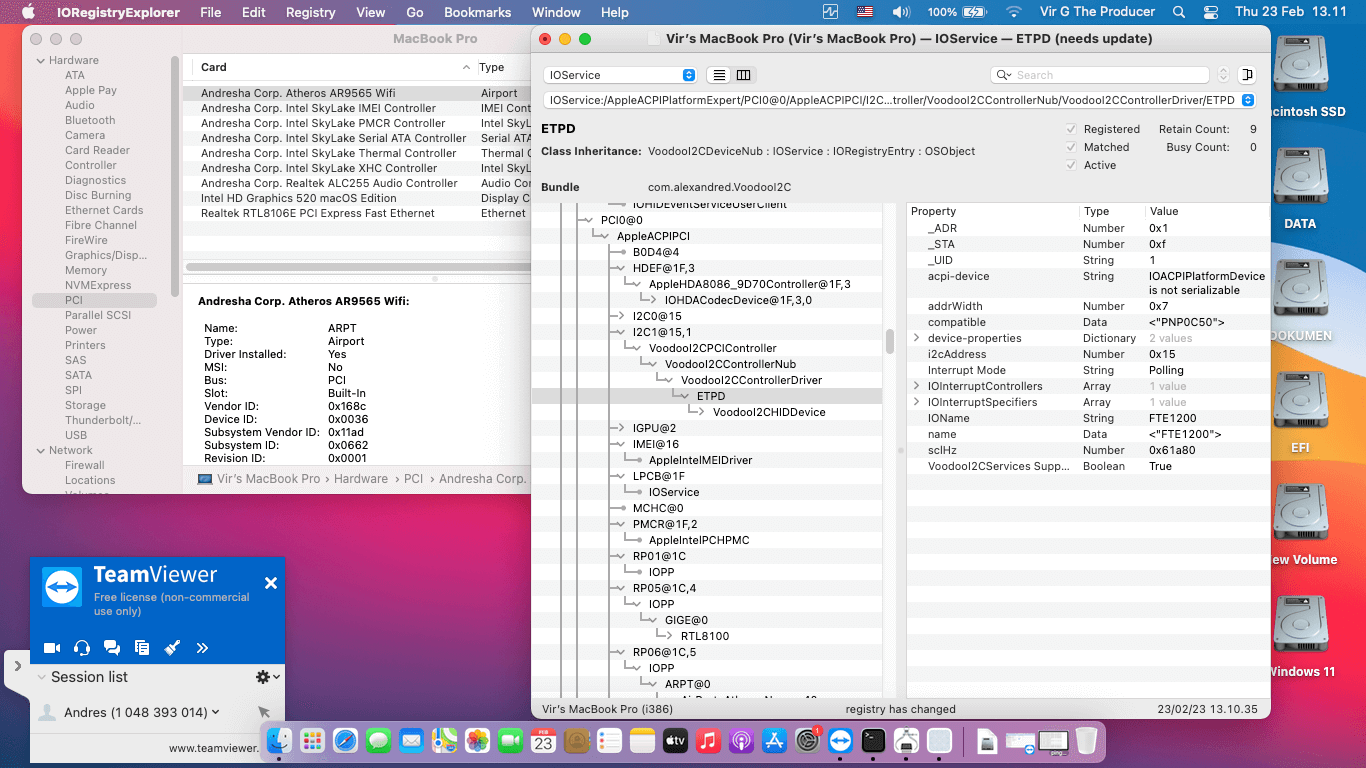
Task: Open the TeamViewer chat icon
Action: [x=112, y=648]
